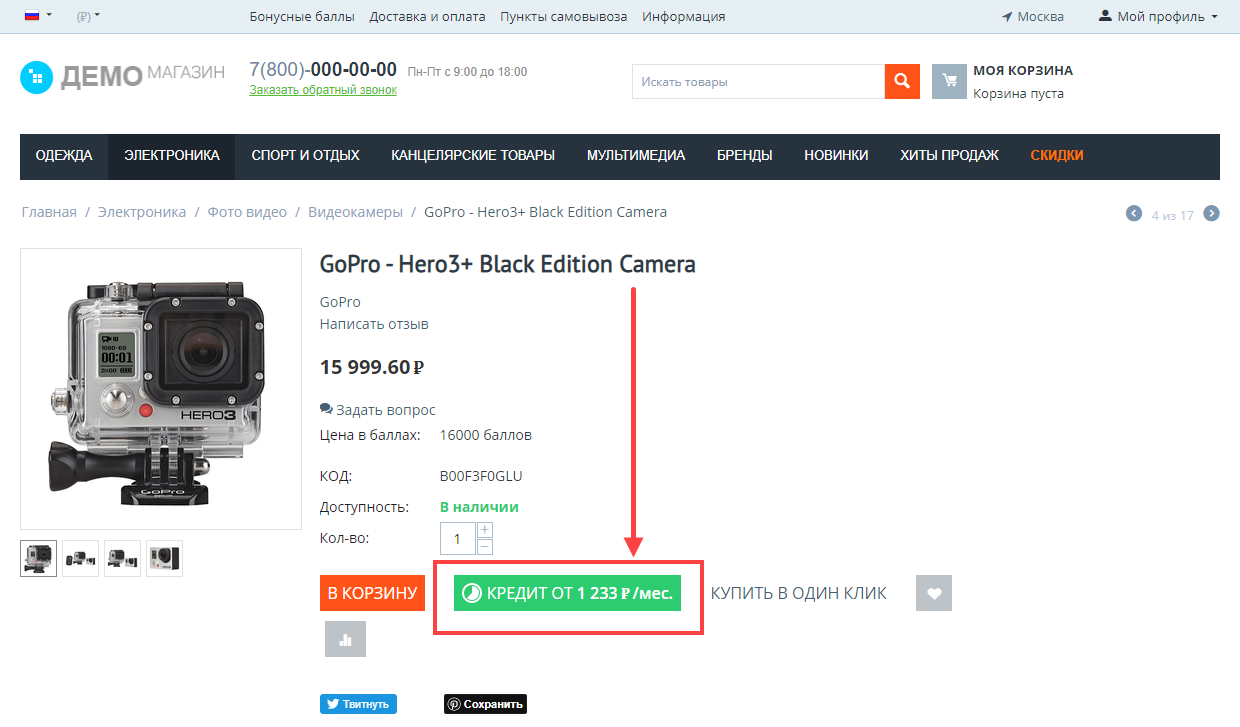Viewport: 1240px width, 727px height.
Task: Click Заказать обратный звонок link
Action: (x=323, y=90)
